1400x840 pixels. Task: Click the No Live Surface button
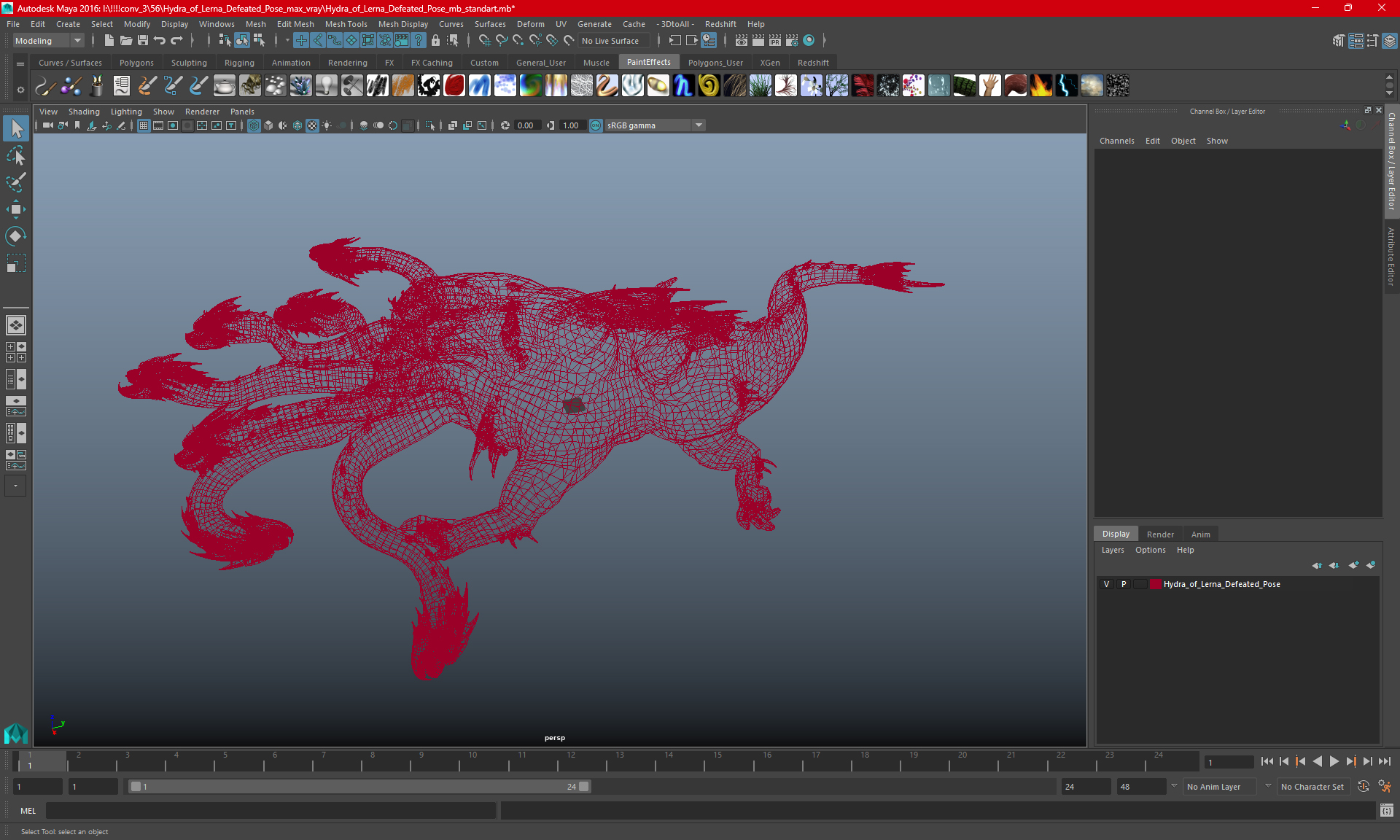point(610,41)
